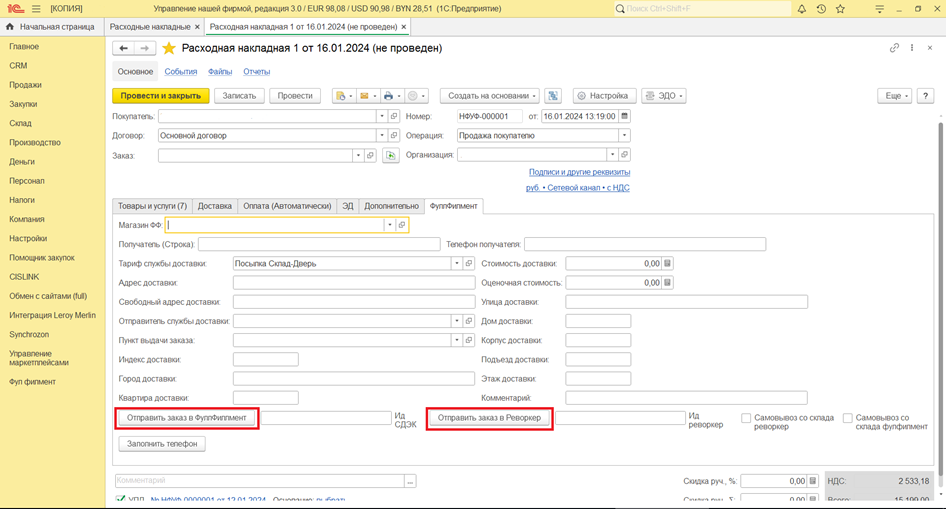Copy document link via chain icon

point(894,48)
